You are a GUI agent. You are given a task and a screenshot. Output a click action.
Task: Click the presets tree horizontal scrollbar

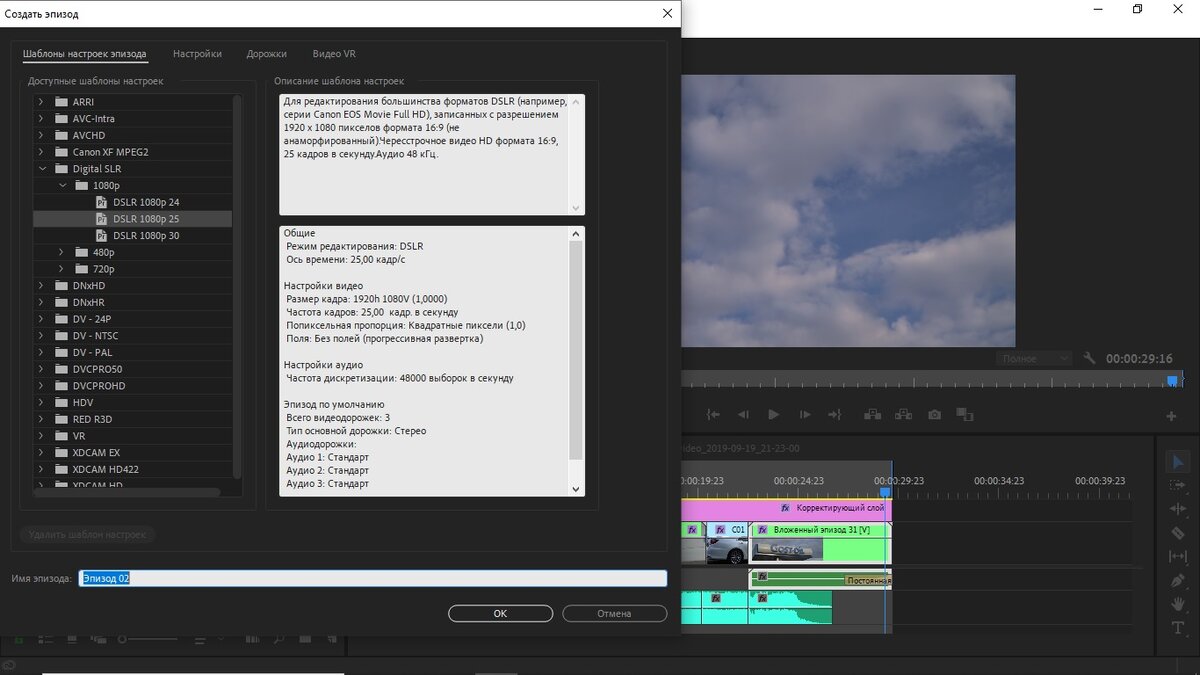click(126, 492)
